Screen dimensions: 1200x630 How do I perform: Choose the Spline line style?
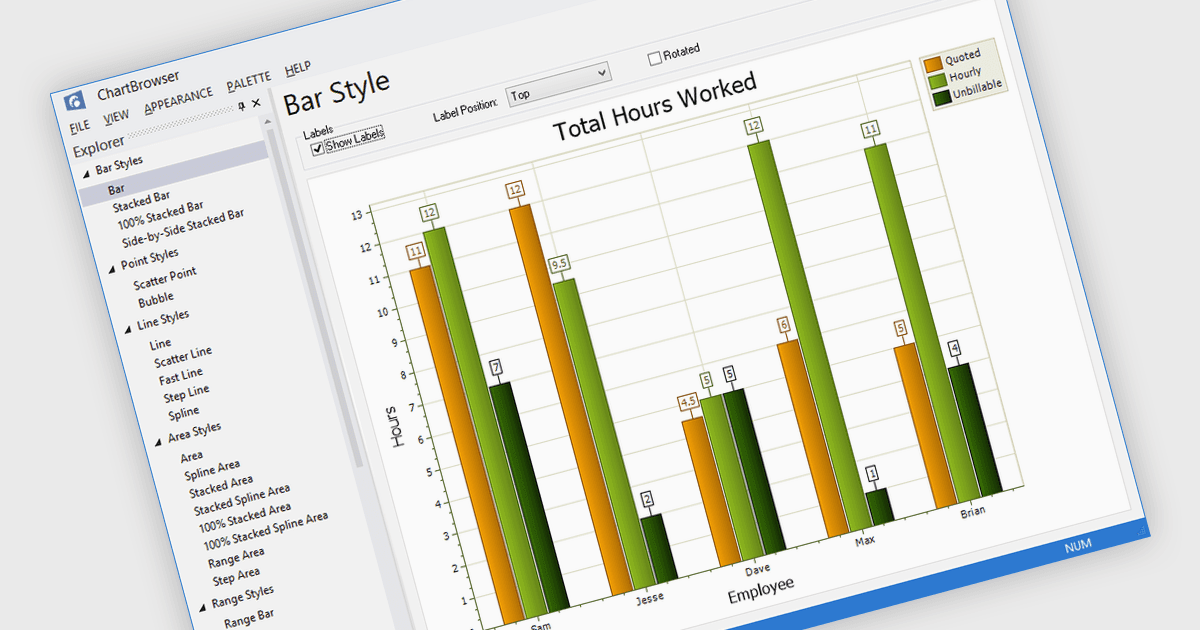[183, 412]
